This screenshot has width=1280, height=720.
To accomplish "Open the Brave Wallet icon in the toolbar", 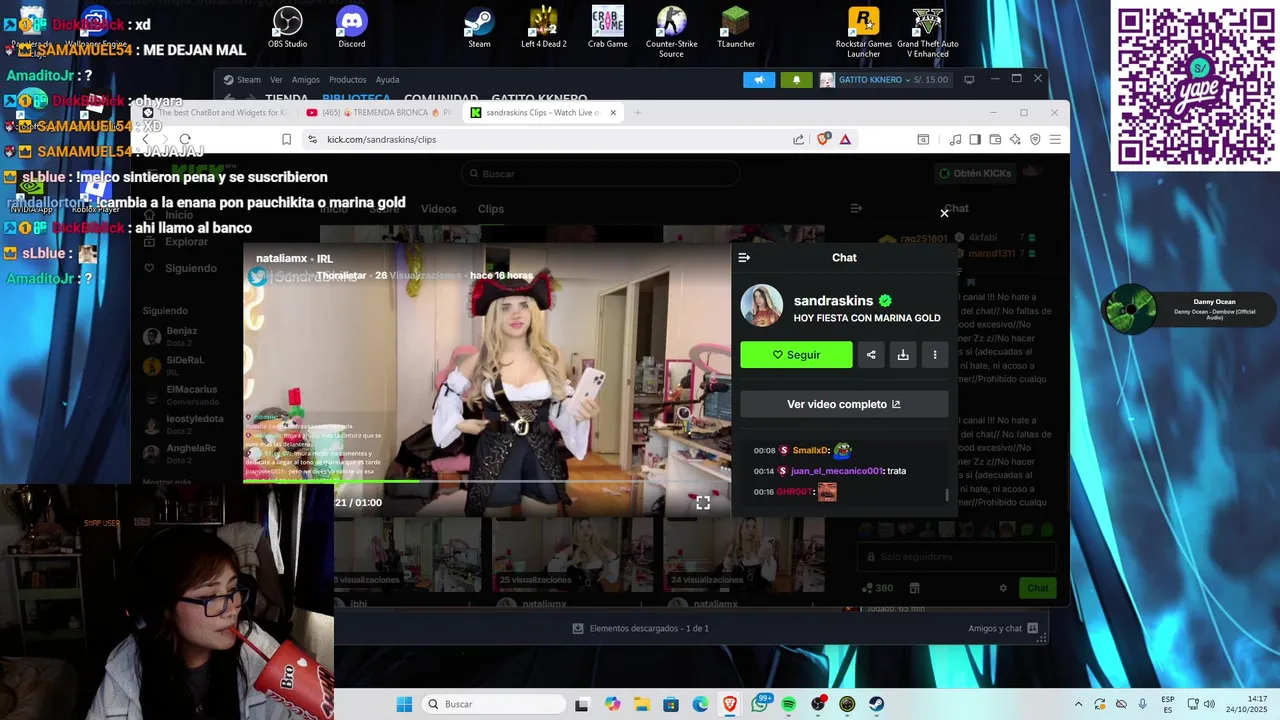I will pos(995,139).
